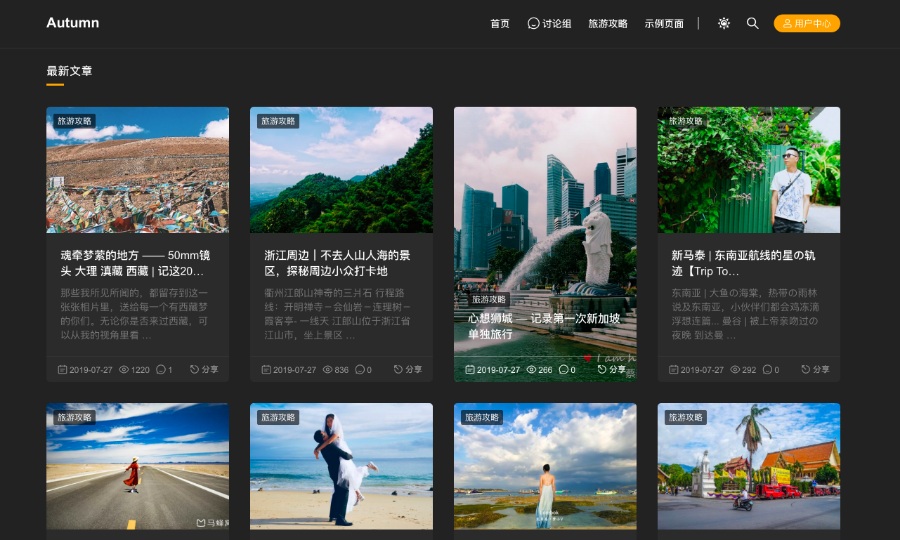Share the 新马泰 article
900x540 pixels.
816,369
